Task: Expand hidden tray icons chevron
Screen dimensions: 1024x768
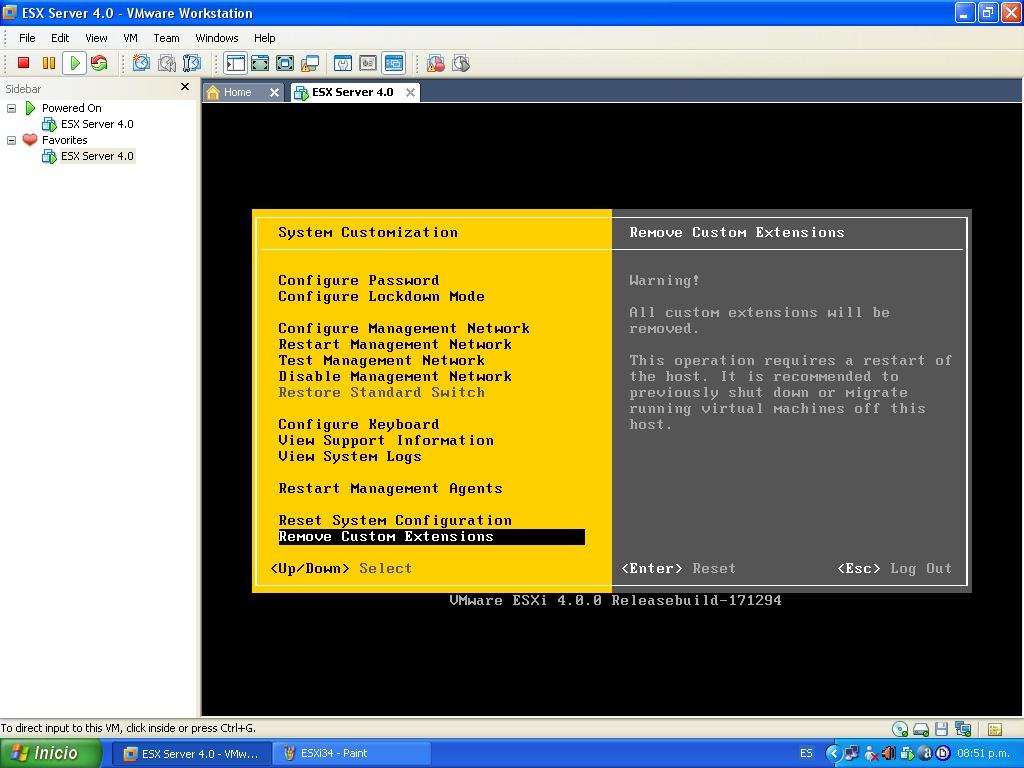Action: [833, 754]
